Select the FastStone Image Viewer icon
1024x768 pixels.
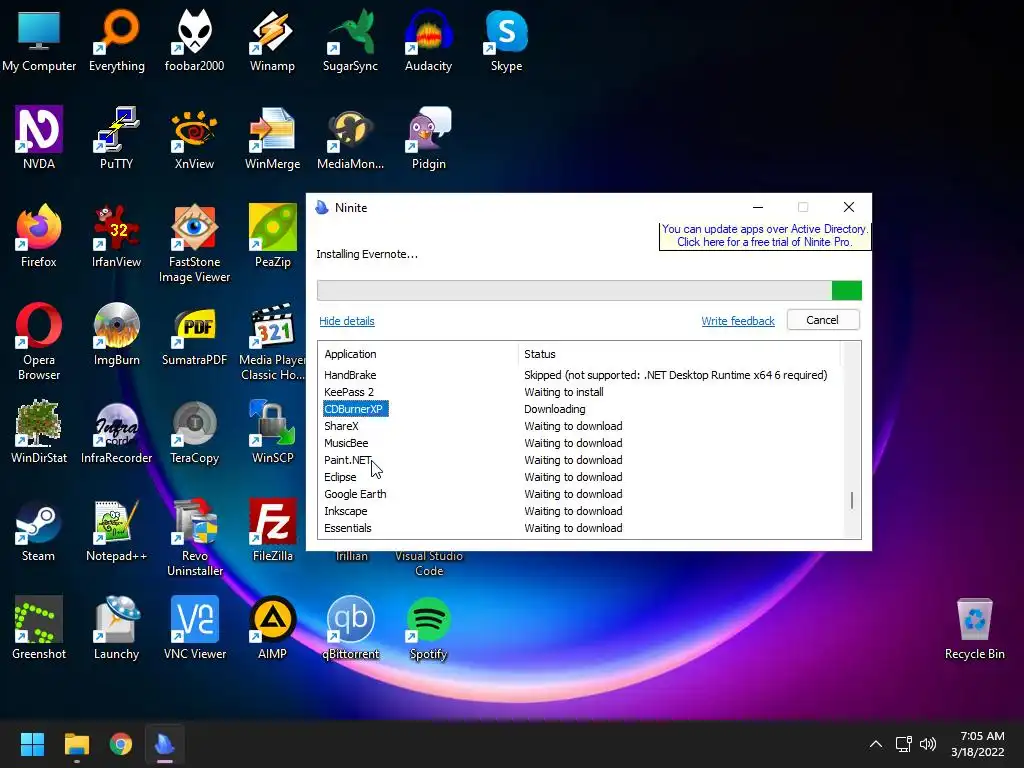pos(195,244)
